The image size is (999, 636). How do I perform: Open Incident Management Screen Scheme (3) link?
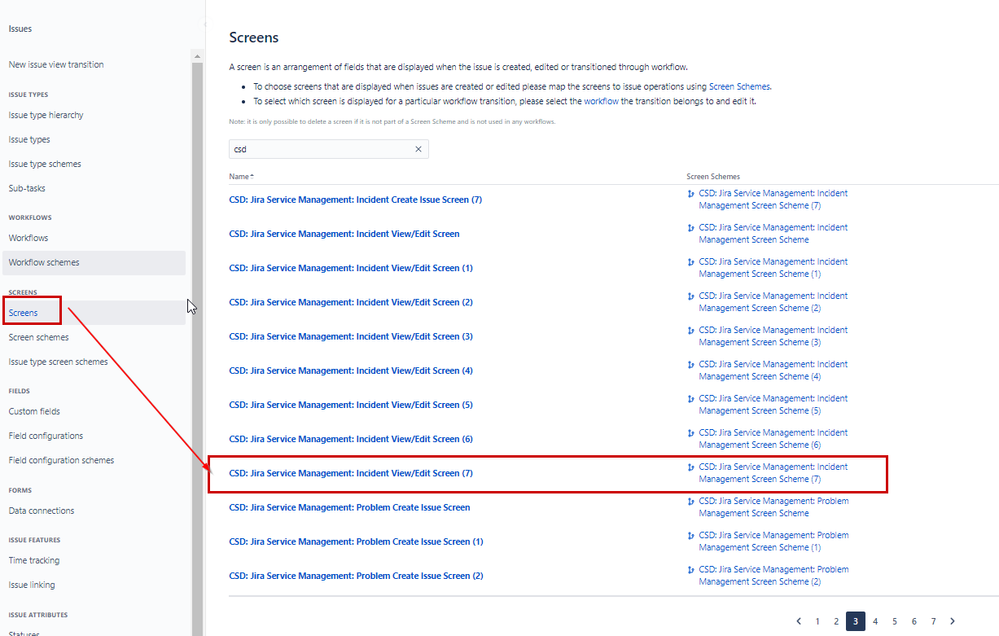tap(773, 336)
